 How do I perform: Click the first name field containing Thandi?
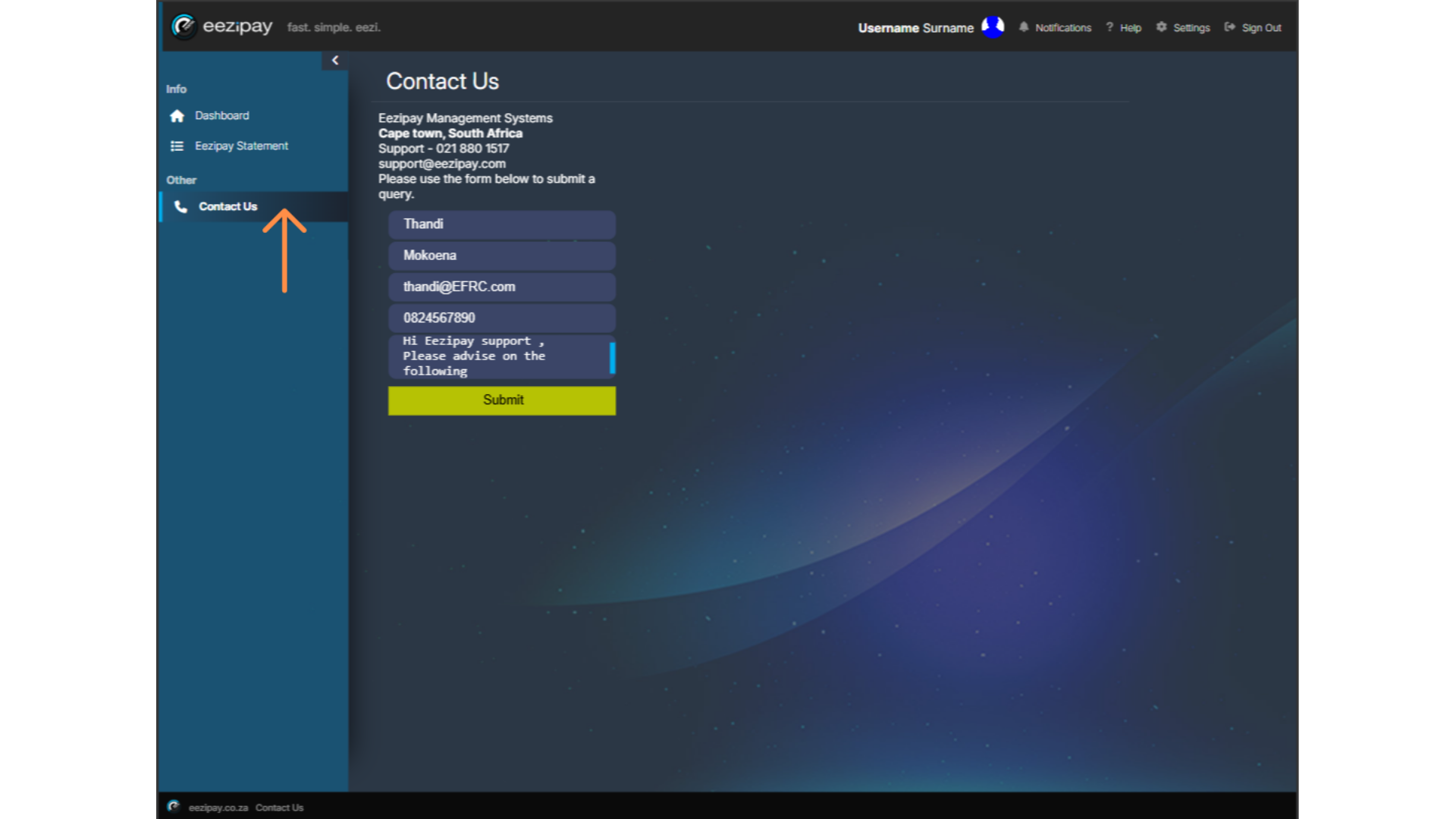(x=502, y=224)
